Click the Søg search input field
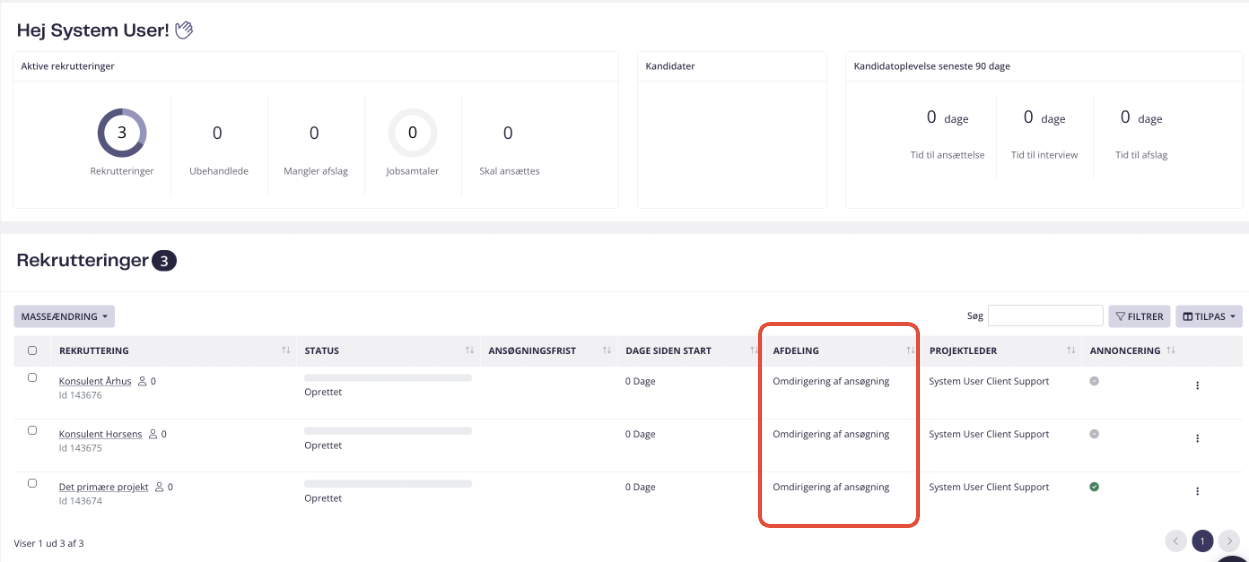 click(x=1046, y=316)
